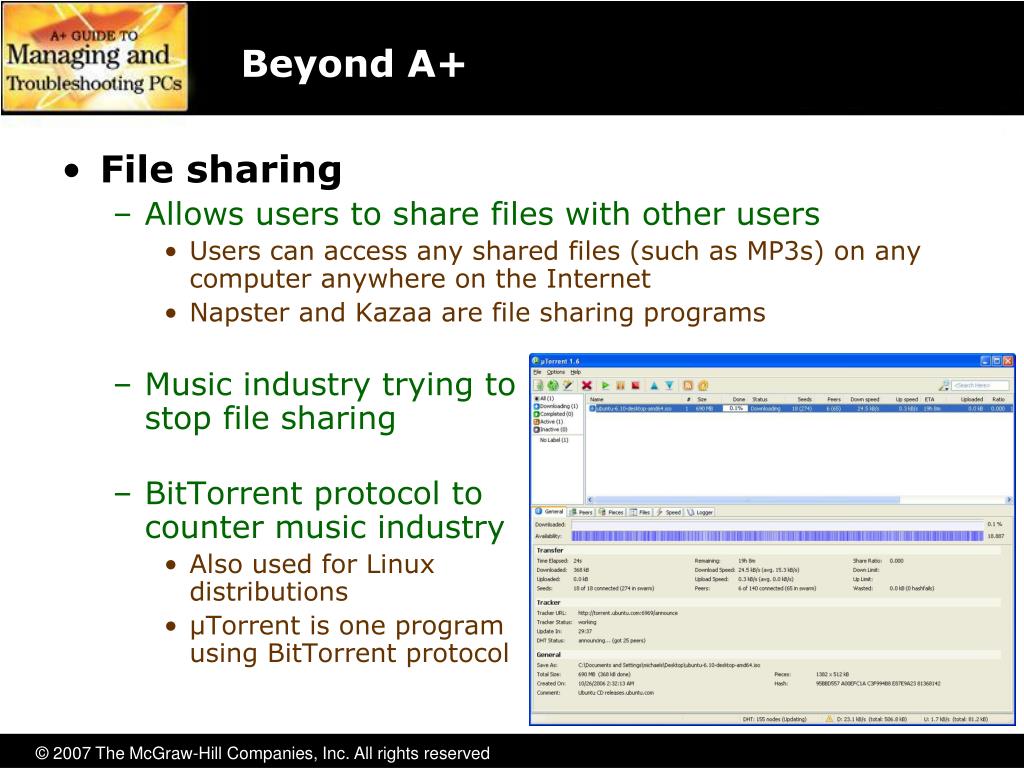Select the No Label (1) entry
This screenshot has width=1024, height=768.
point(554,440)
